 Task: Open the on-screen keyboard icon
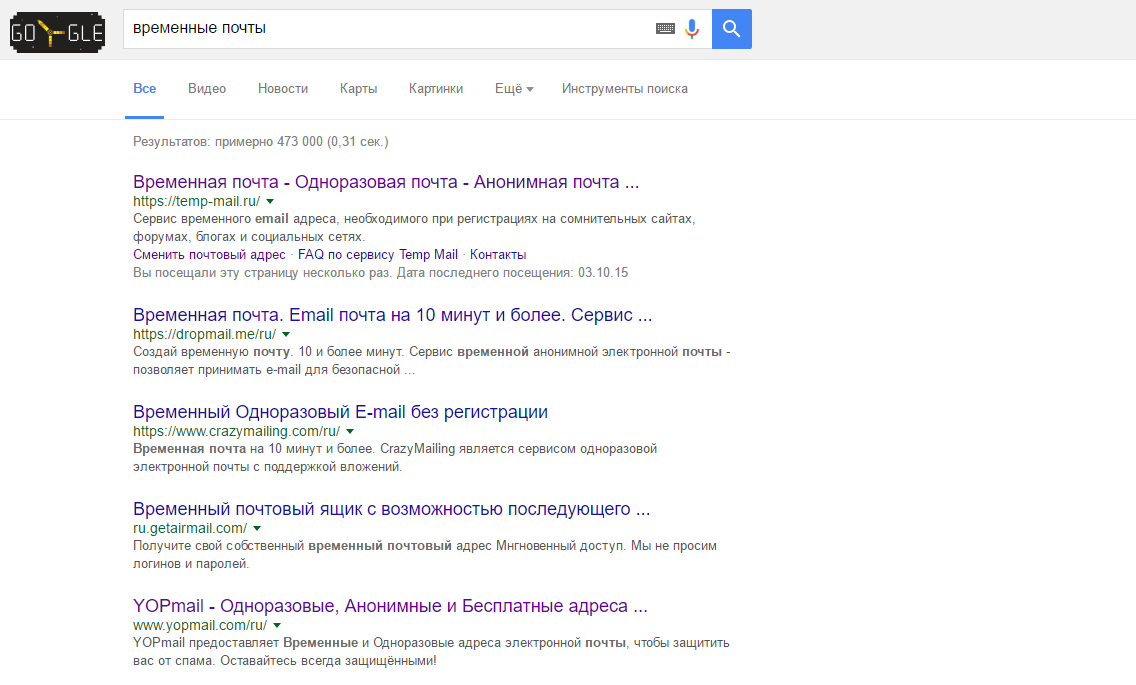pos(665,29)
